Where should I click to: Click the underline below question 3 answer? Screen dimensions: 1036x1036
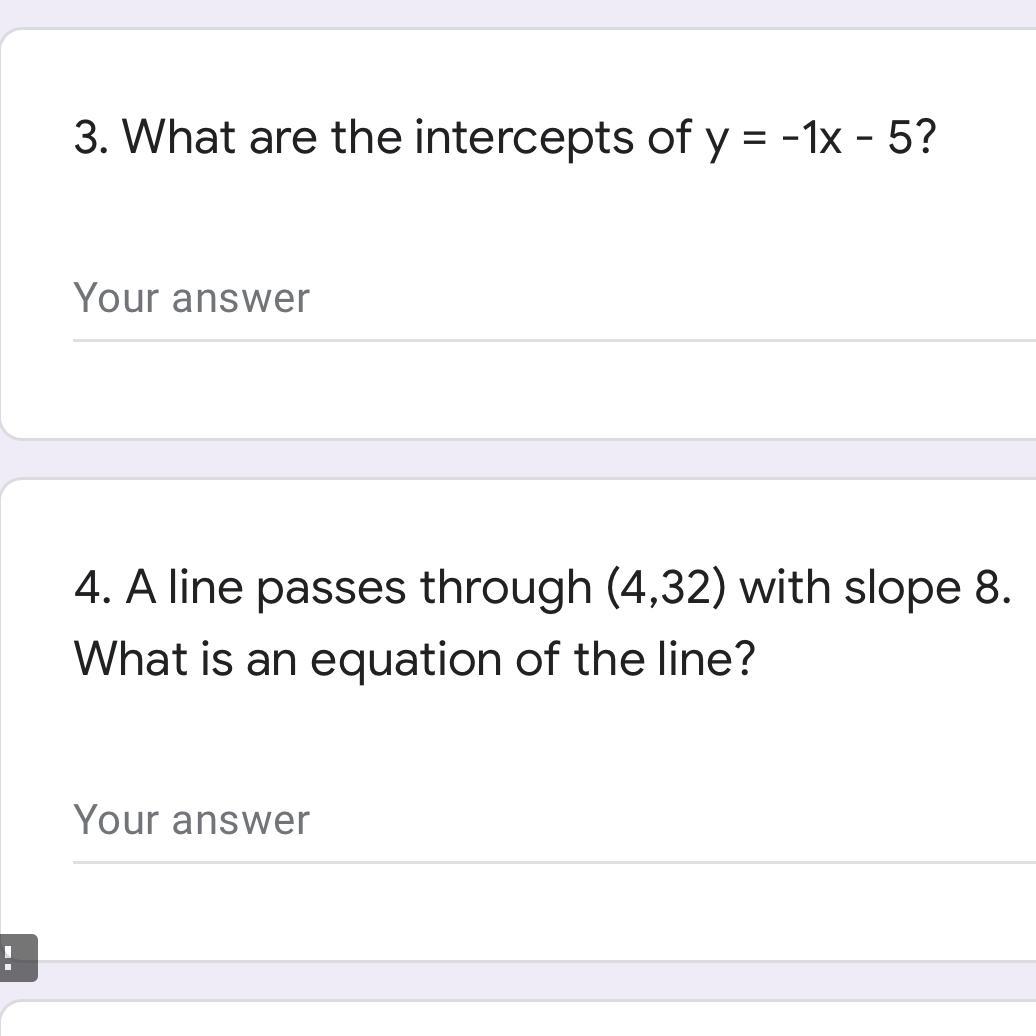pos(550,340)
